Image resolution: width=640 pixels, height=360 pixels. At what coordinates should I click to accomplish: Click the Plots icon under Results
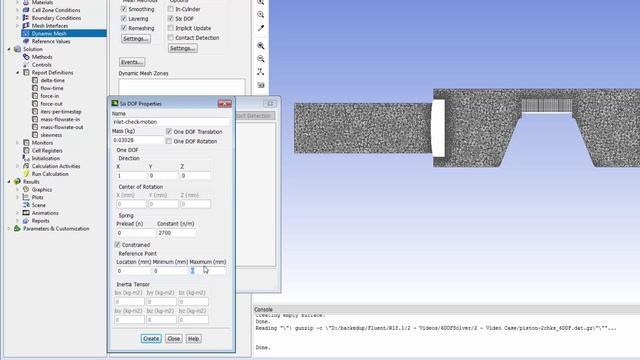pyautogui.click(x=26, y=197)
